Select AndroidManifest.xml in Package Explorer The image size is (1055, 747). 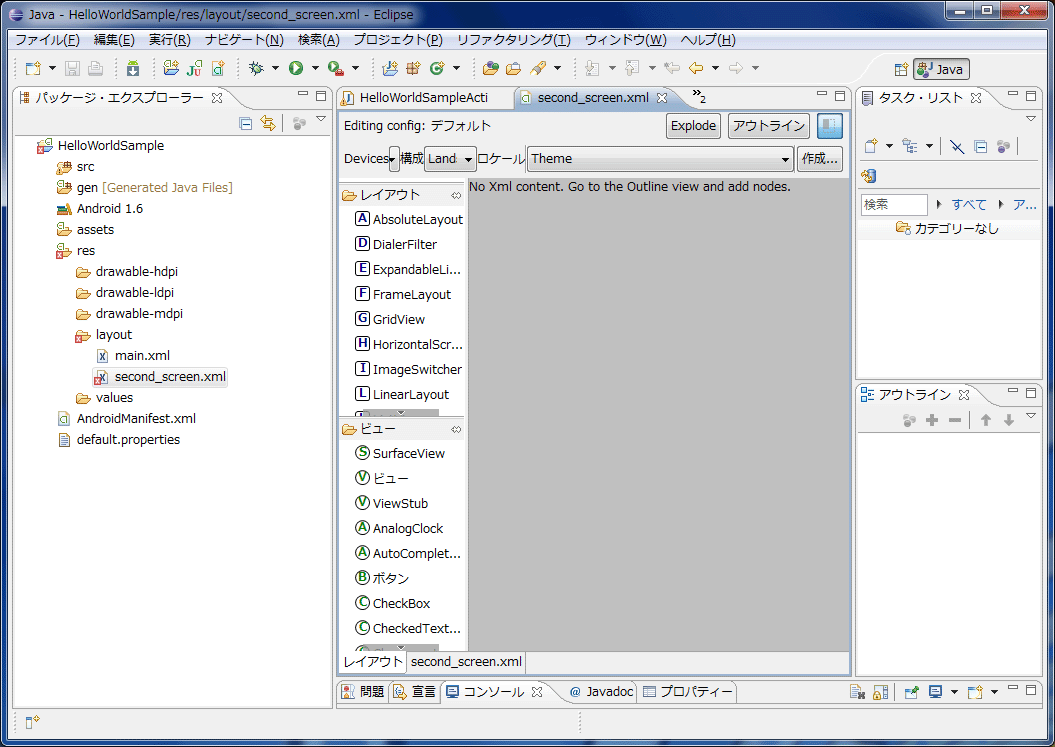pyautogui.click(x=136, y=419)
